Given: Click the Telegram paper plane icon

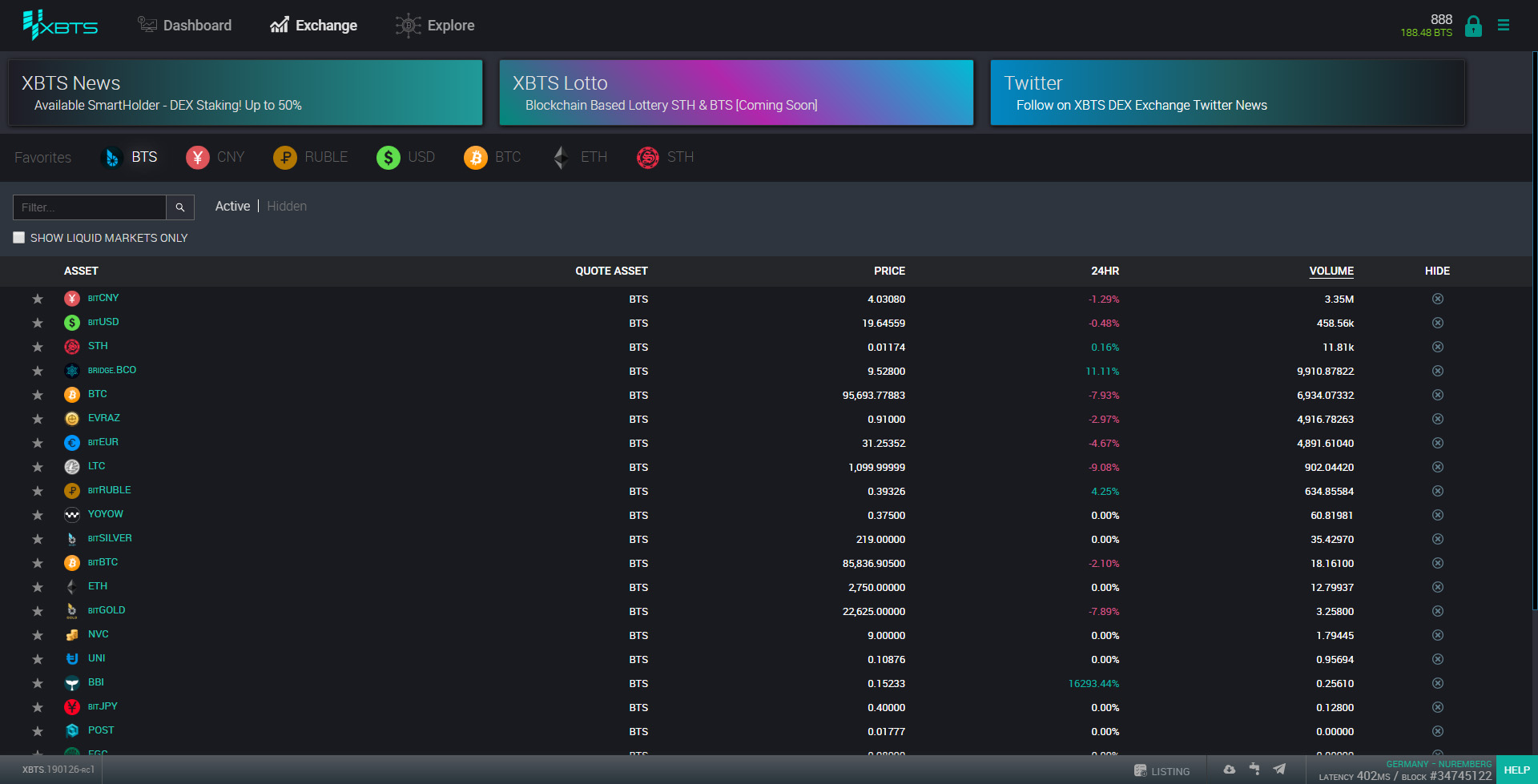Looking at the screenshot, I should point(1279,770).
